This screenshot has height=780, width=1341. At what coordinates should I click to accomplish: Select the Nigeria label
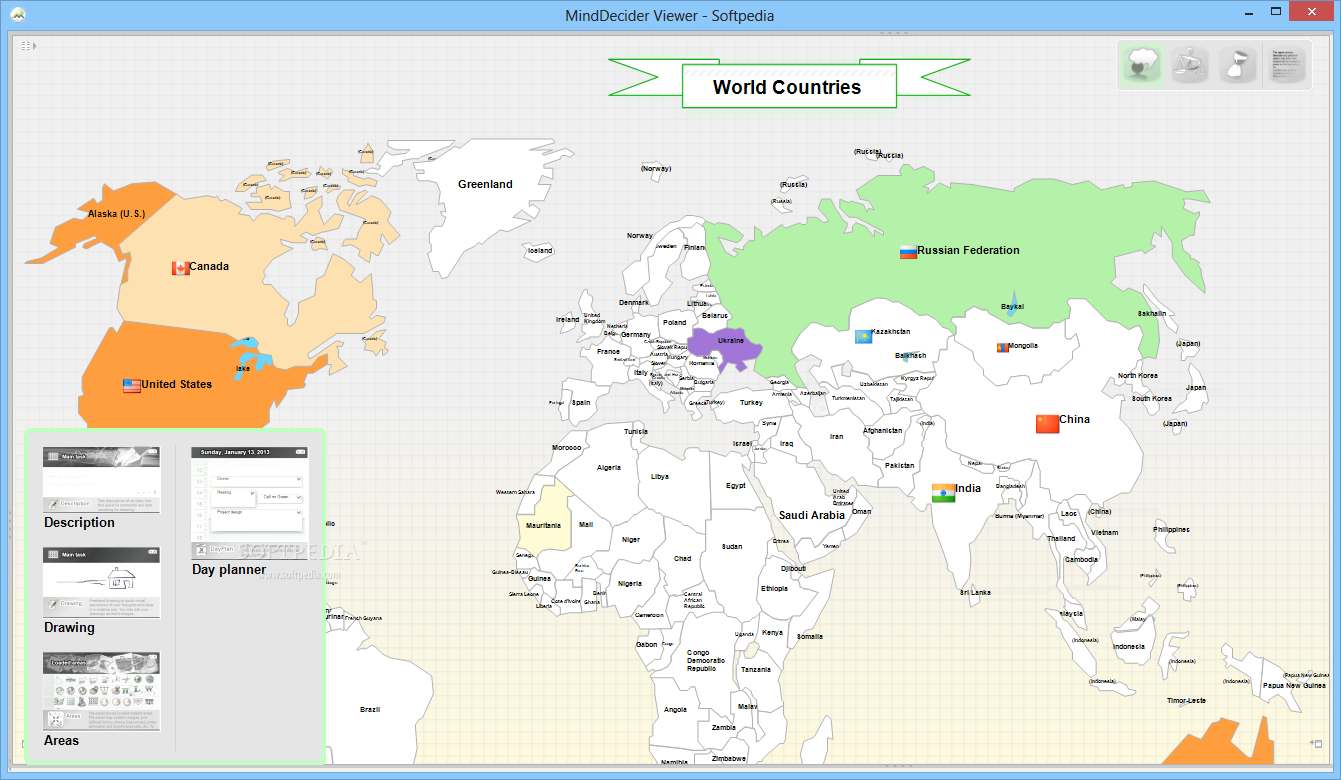[x=630, y=583]
